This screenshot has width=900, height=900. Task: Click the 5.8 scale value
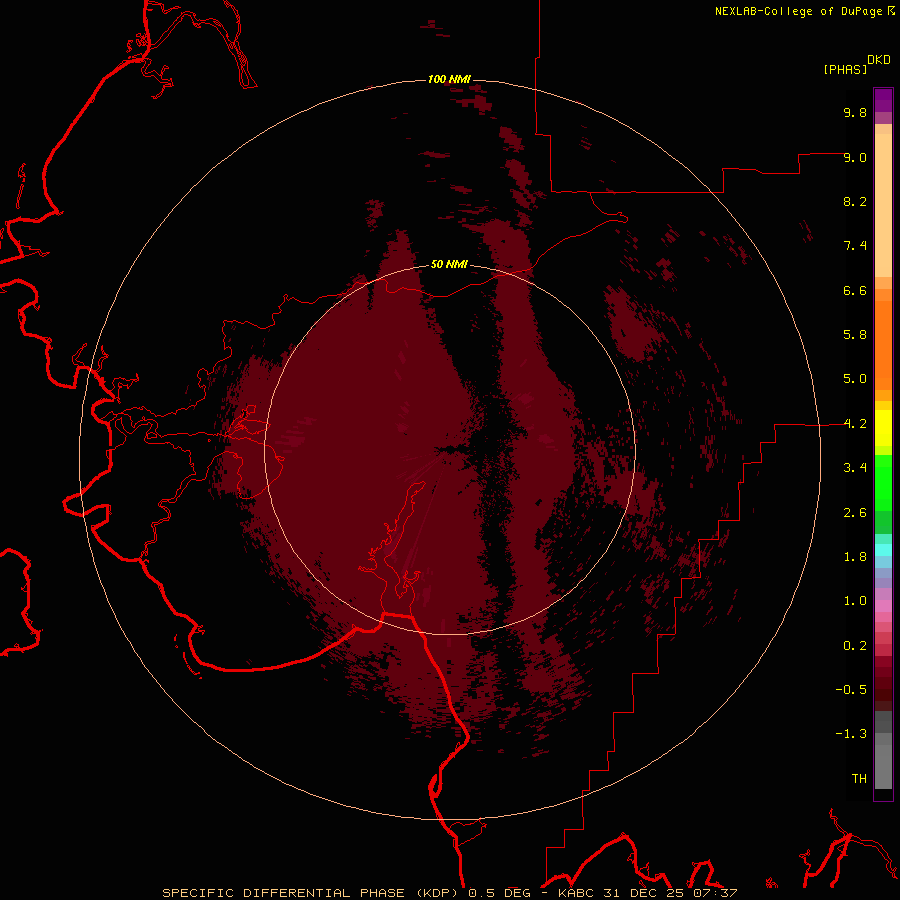[855, 335]
